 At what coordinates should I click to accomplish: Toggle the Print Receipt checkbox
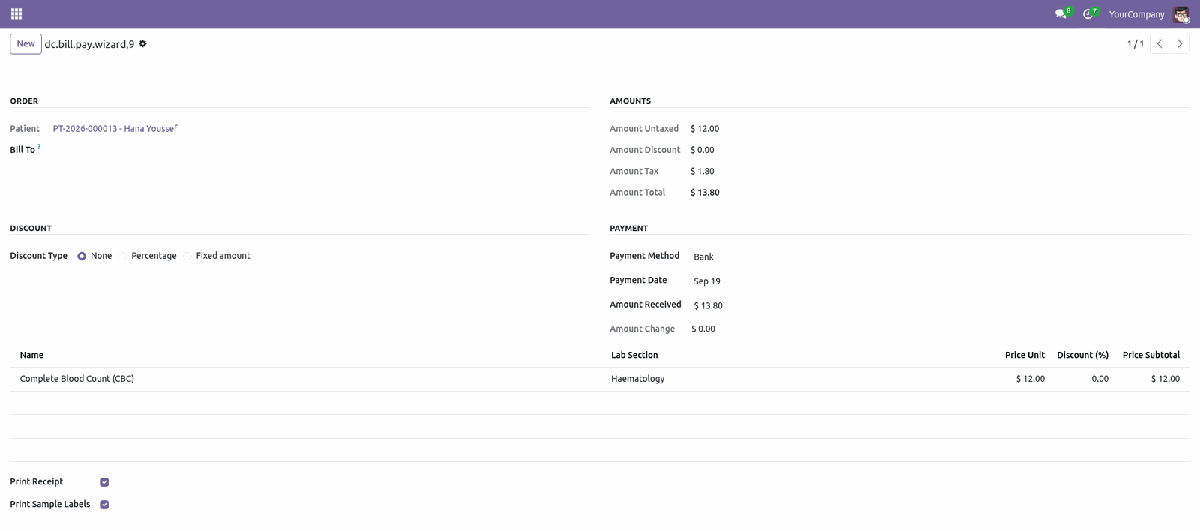[x=105, y=482]
